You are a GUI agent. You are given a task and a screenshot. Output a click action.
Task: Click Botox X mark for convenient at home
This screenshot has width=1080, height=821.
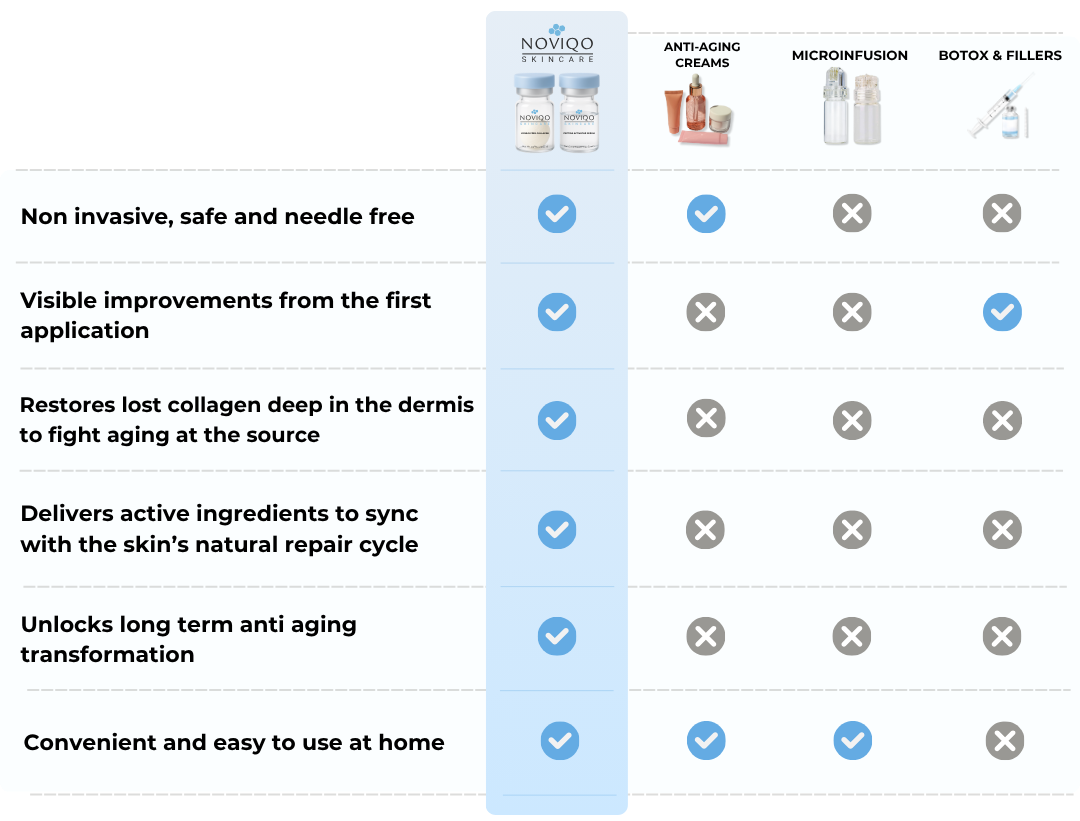[1005, 741]
